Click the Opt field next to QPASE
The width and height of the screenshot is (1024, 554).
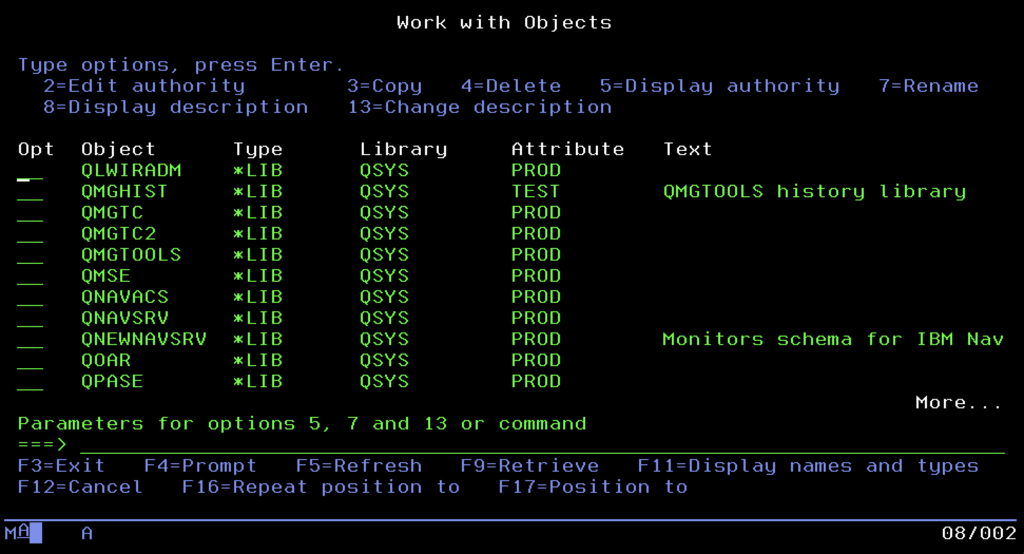click(30, 382)
